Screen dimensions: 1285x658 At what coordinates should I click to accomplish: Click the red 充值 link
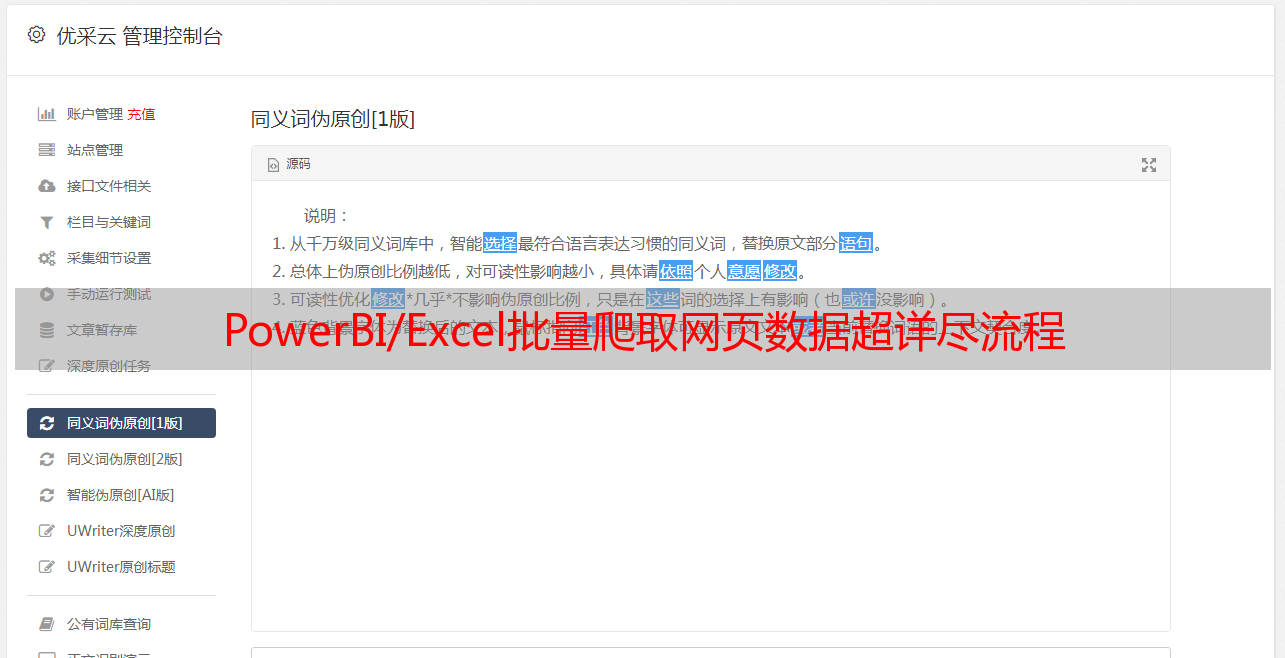(x=141, y=114)
